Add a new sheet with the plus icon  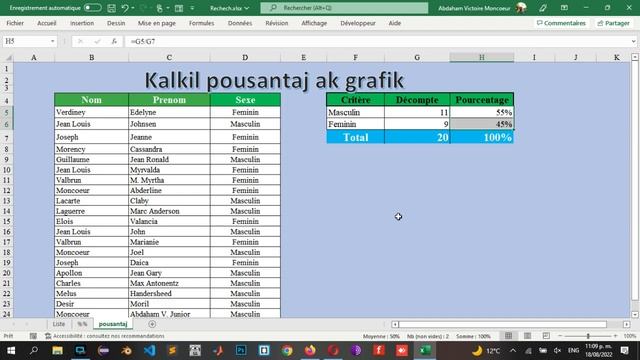(x=152, y=324)
